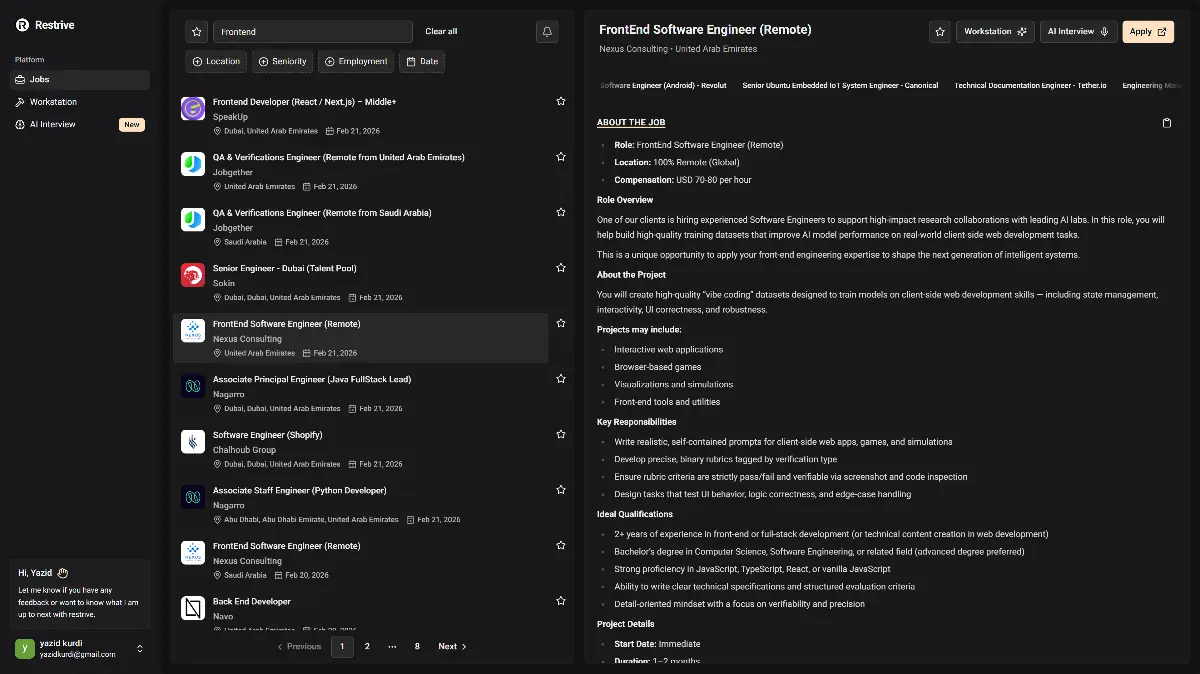Expand the user account menu for yazid kurdi
This screenshot has width=1200, height=674.
pyautogui.click(x=140, y=649)
